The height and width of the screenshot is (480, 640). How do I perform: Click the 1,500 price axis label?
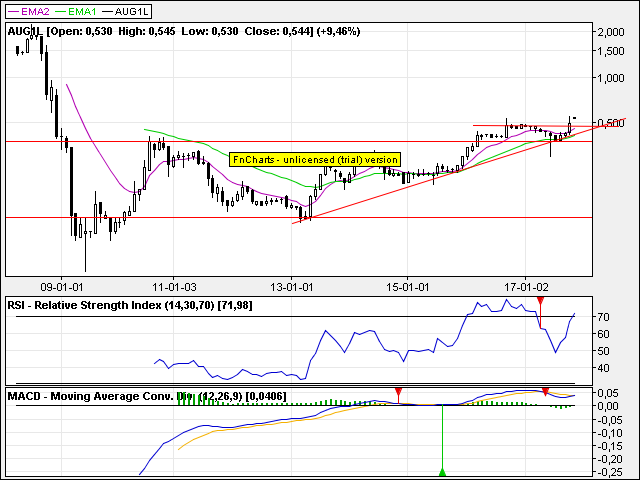(611, 51)
